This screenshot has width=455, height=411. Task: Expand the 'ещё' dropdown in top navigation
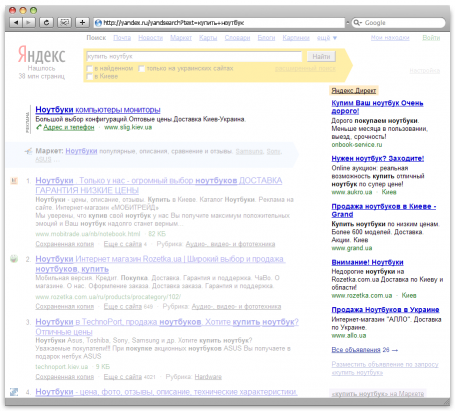click(327, 38)
